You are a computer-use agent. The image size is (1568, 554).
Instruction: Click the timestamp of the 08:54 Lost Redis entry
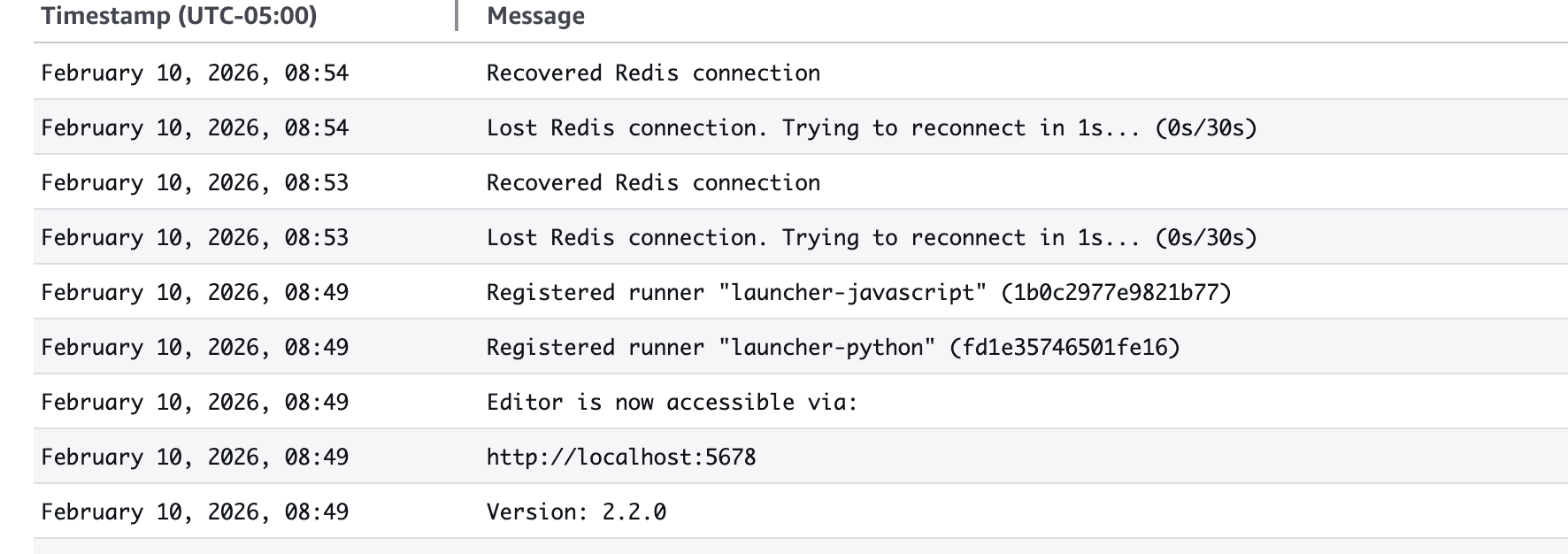(195, 128)
